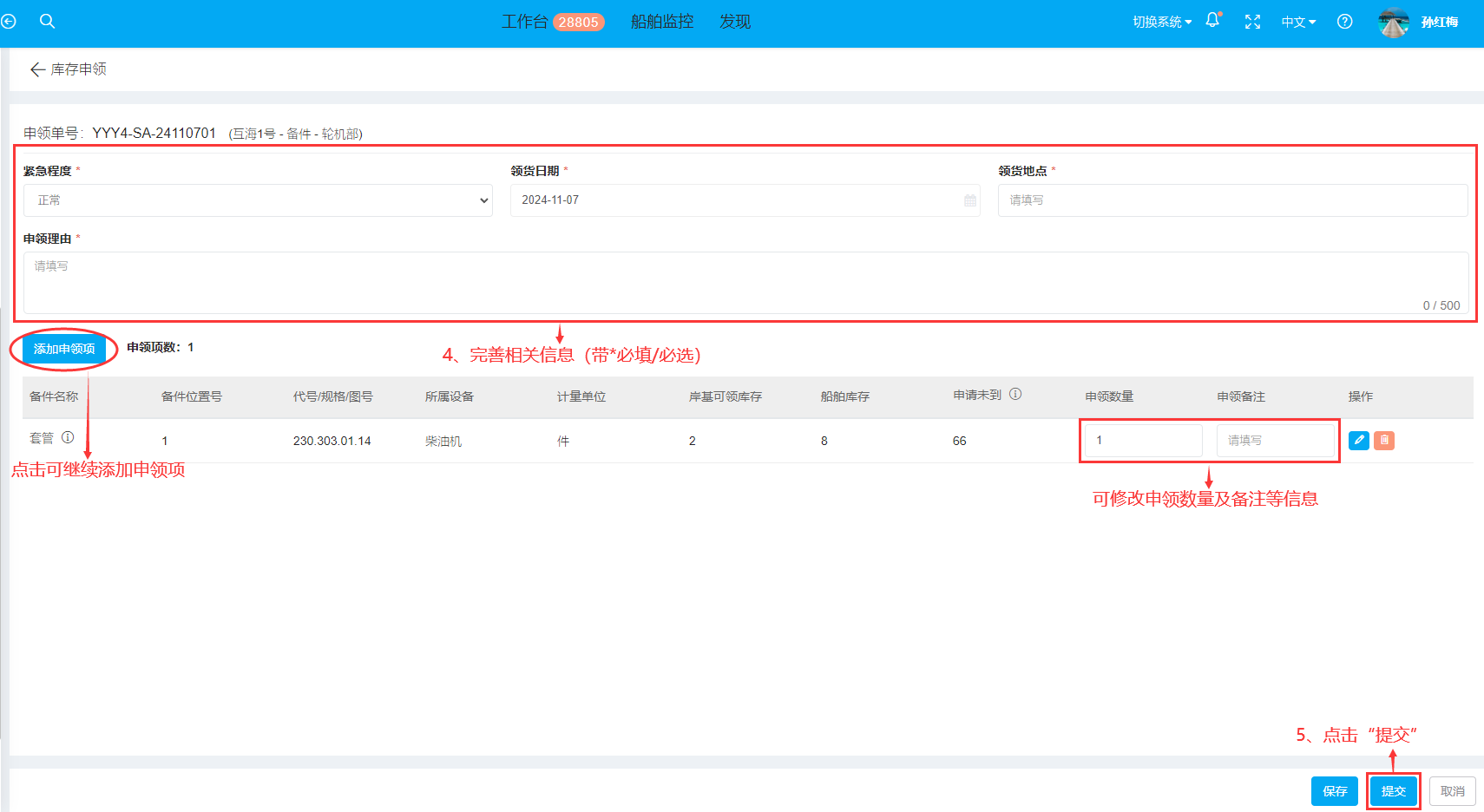Click the 领货日期 date field

745,200
